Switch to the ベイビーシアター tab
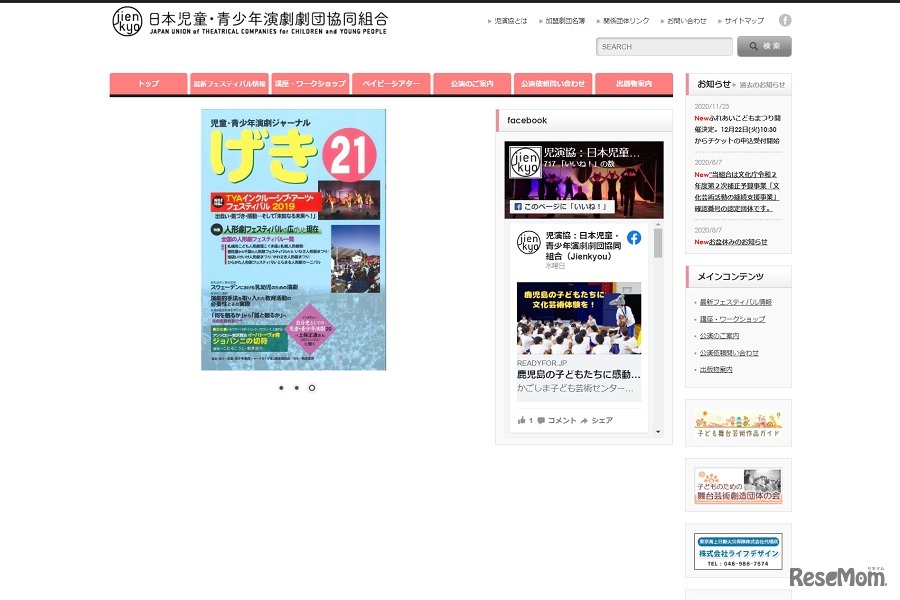 [x=390, y=84]
